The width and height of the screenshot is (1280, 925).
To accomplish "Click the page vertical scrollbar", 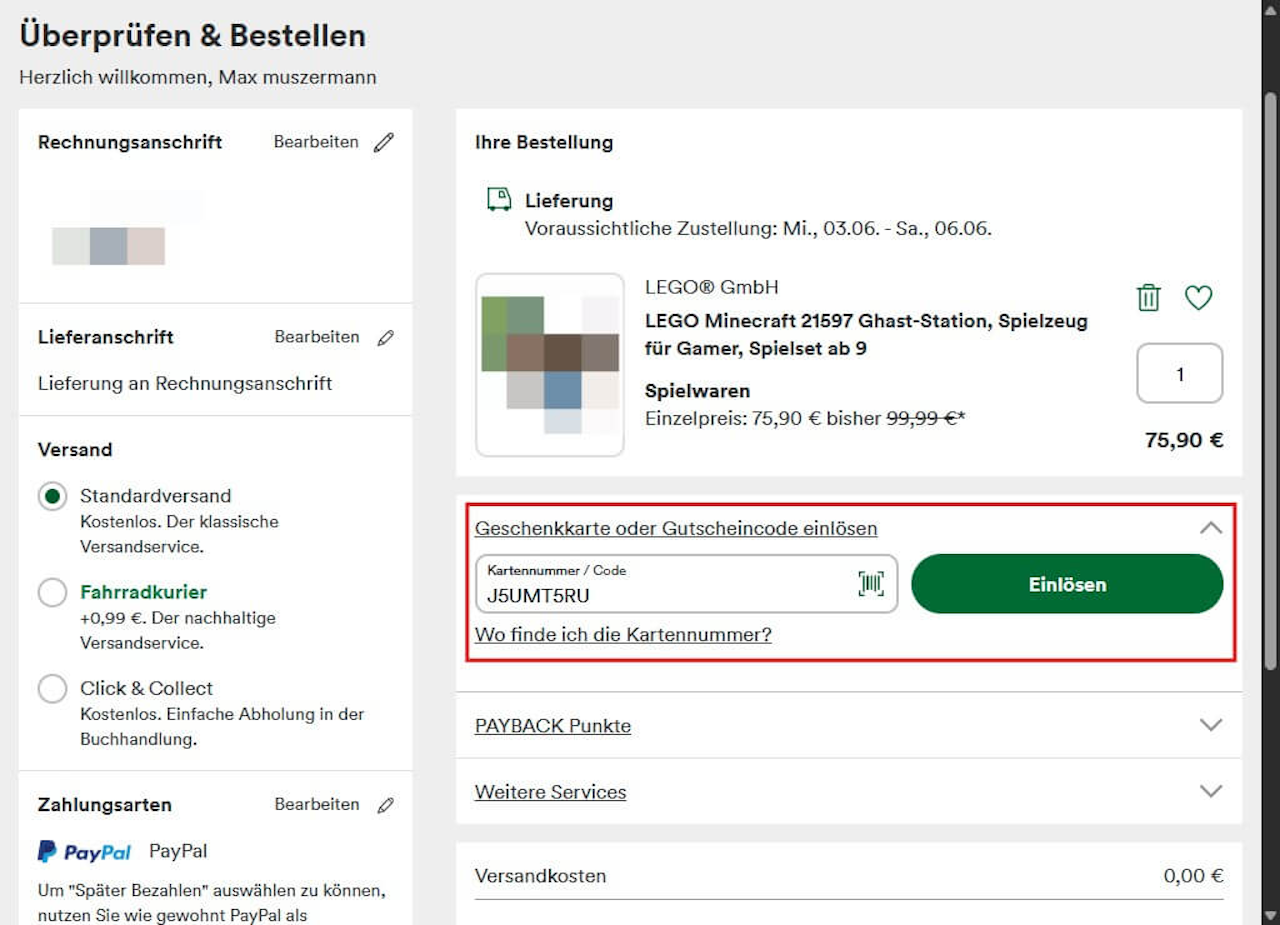I will click(x=1271, y=380).
